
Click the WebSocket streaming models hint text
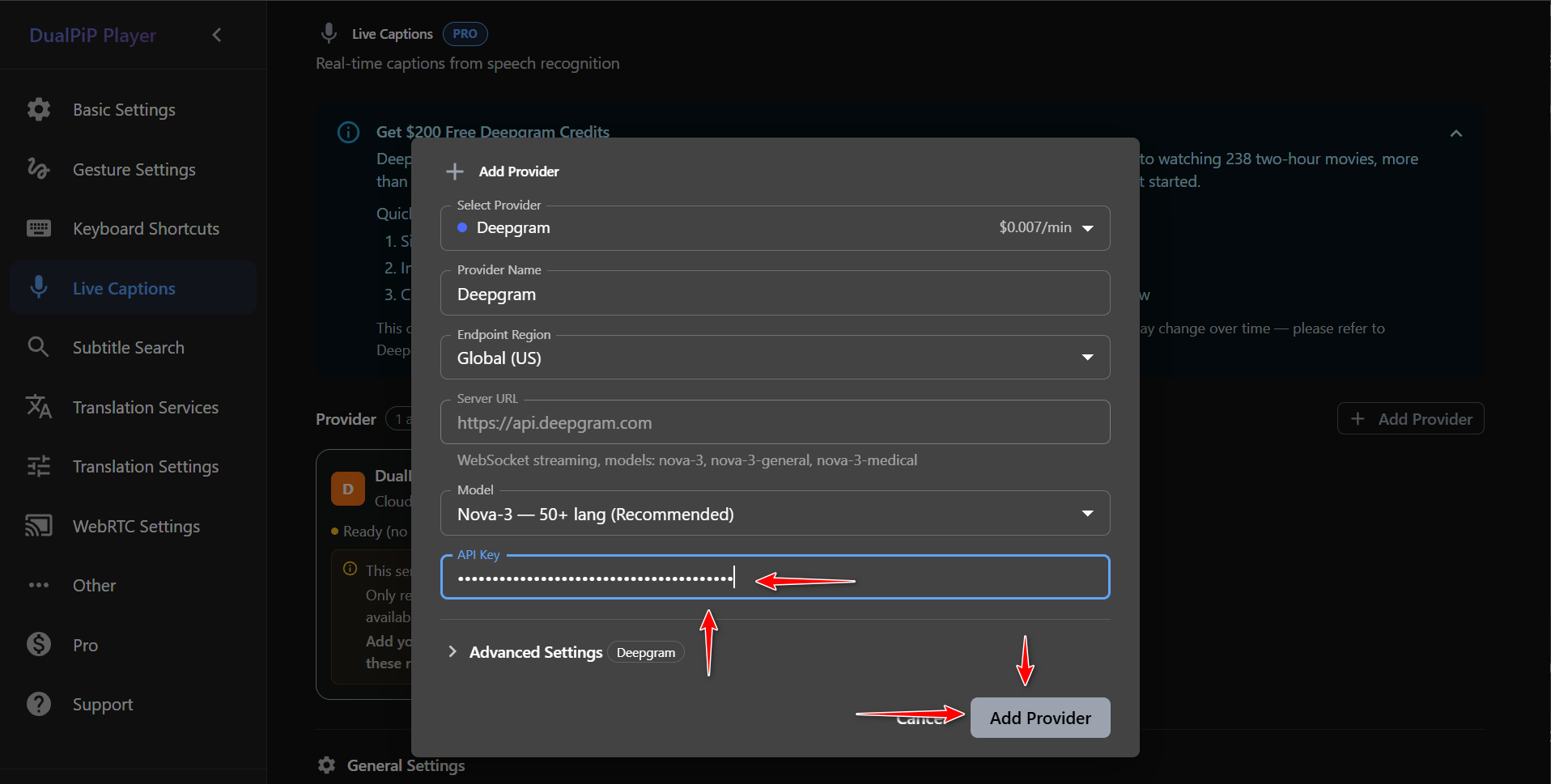tap(687, 460)
